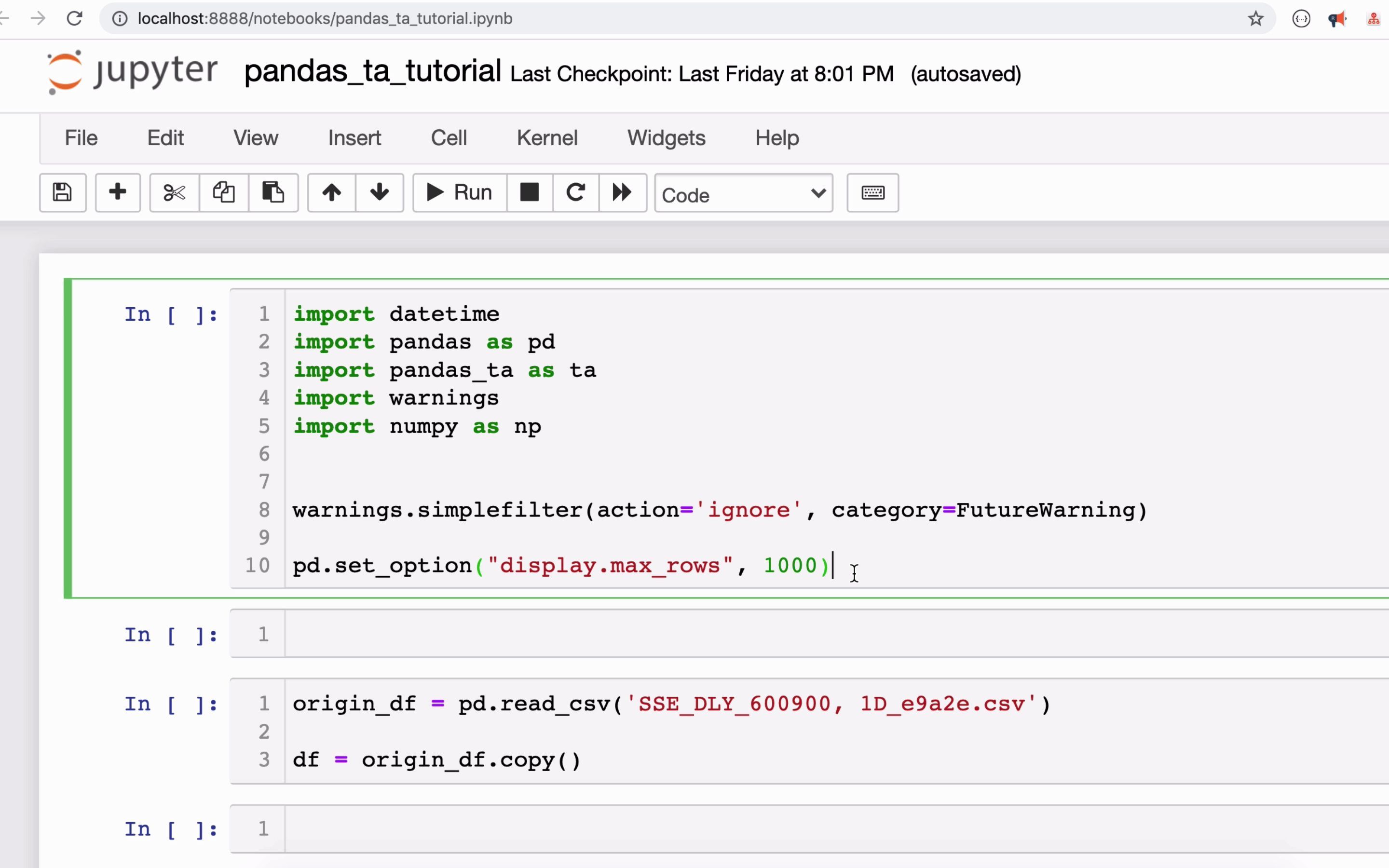1389x868 pixels.
Task: Restart kernel and run all cells icon
Action: (x=622, y=192)
